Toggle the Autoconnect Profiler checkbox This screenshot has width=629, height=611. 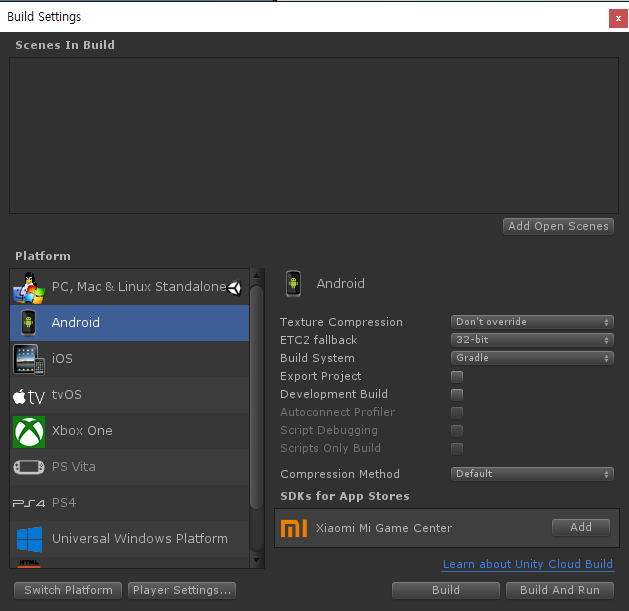tap(457, 413)
